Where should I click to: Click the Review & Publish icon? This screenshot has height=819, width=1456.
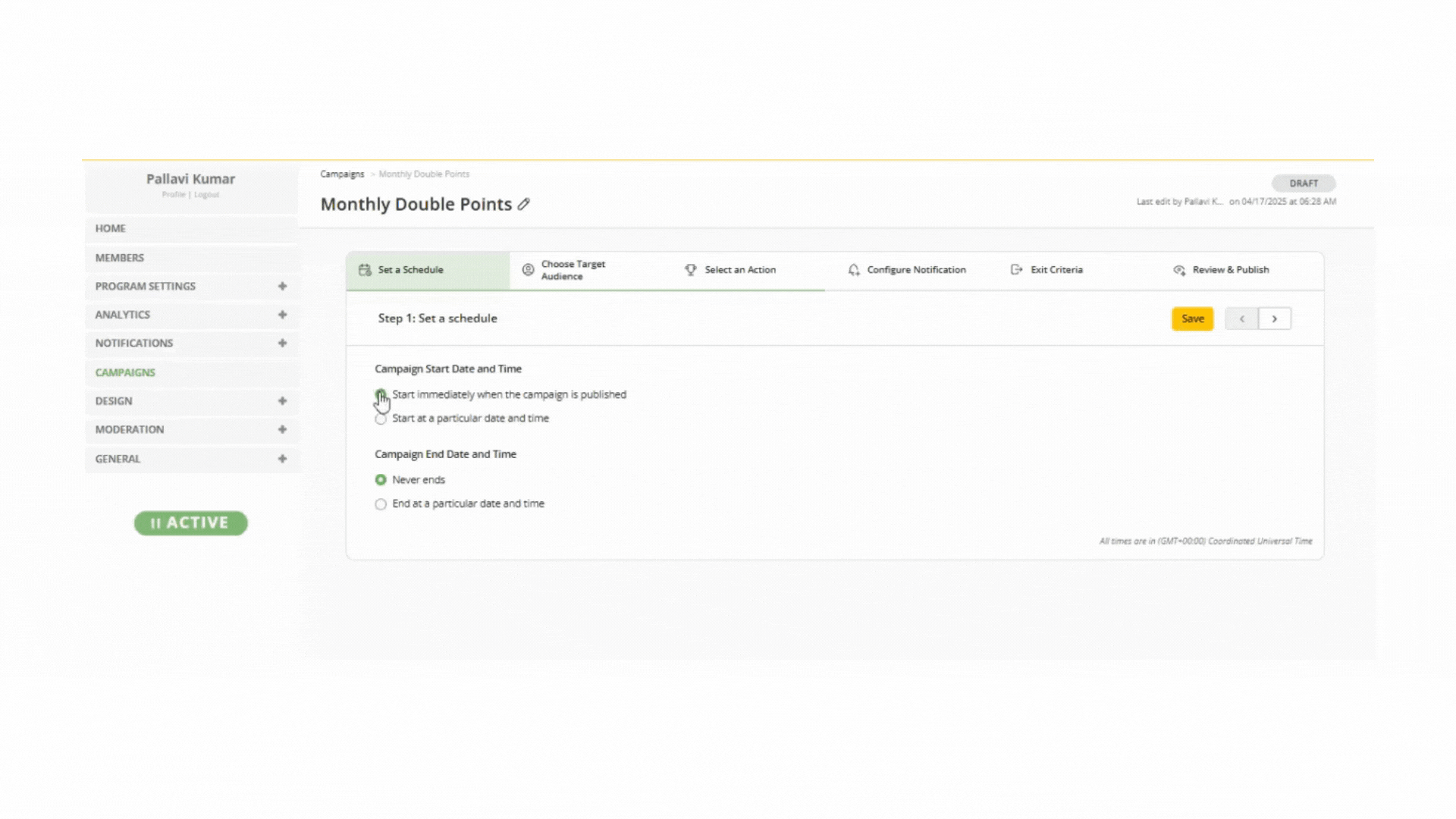1179,270
